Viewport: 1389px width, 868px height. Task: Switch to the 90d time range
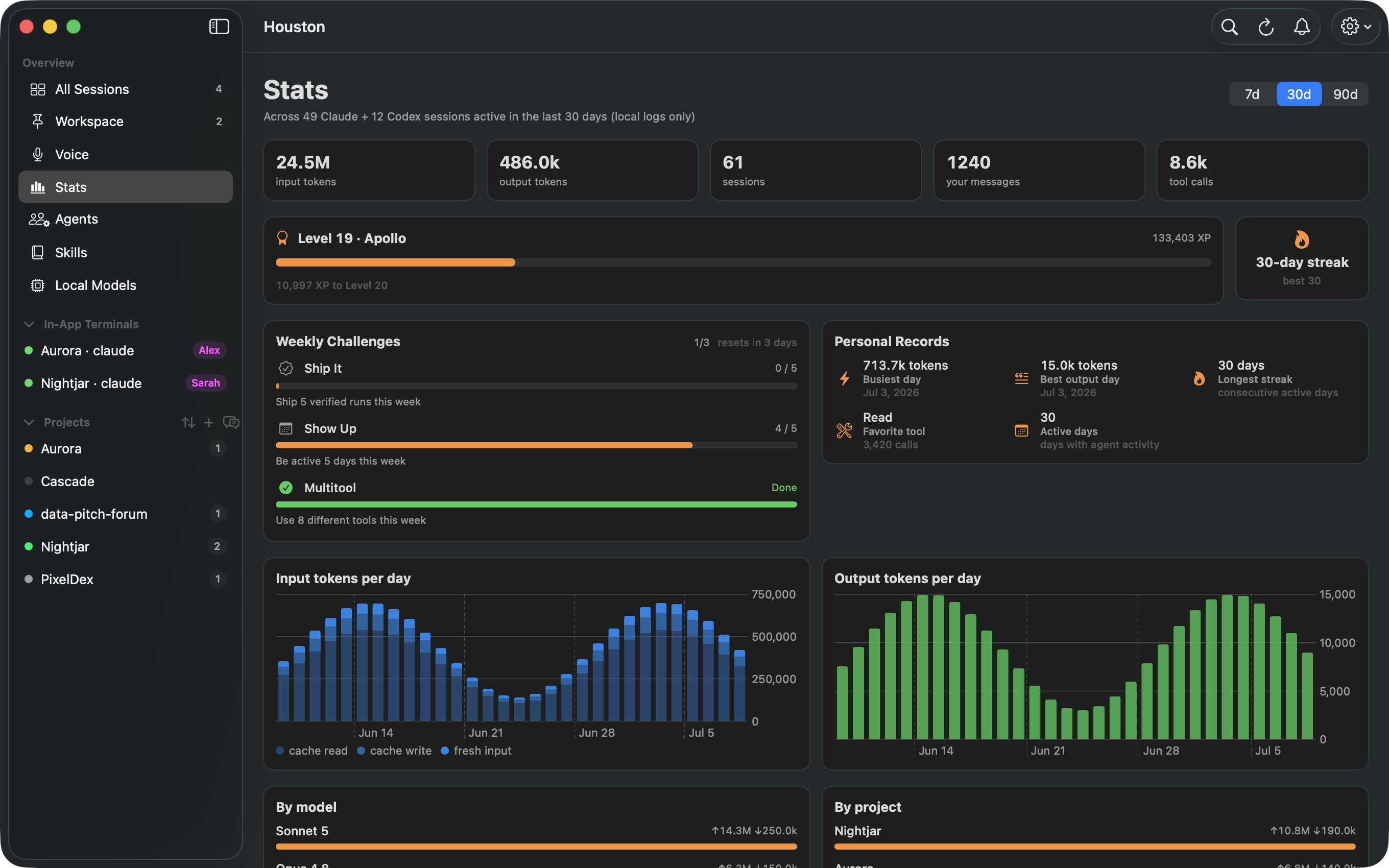pyautogui.click(x=1345, y=94)
